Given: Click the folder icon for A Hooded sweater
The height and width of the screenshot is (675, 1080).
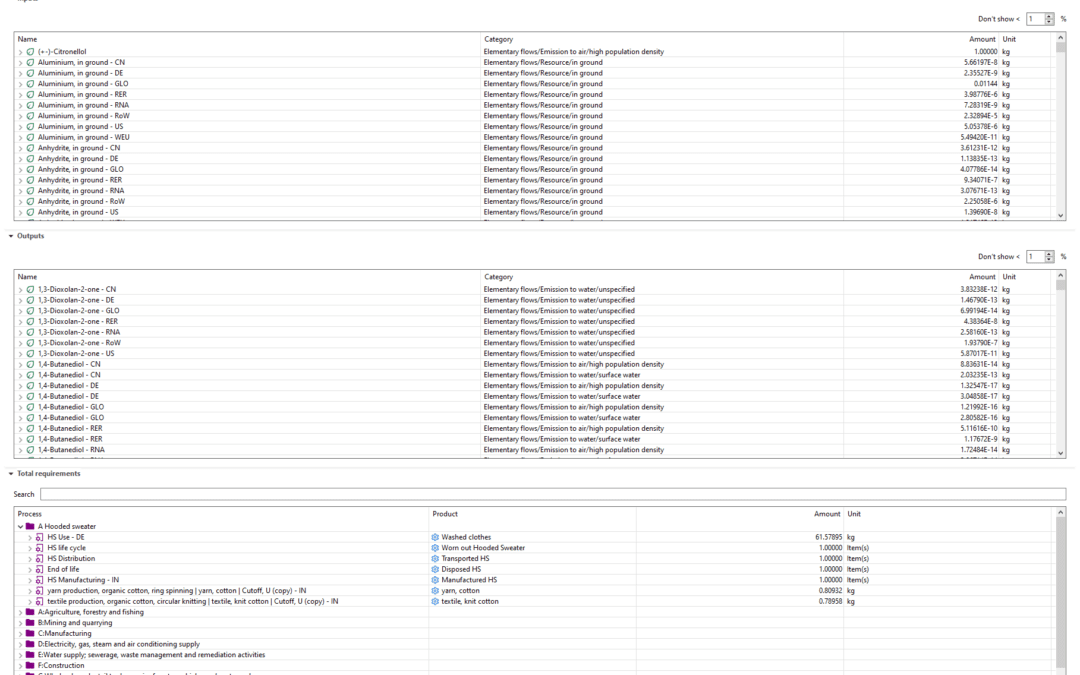Looking at the screenshot, I should click(30, 527).
